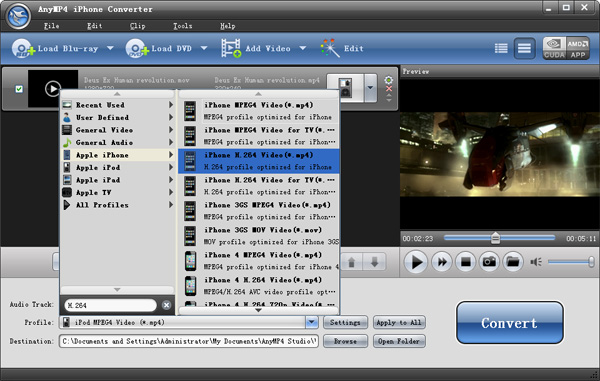This screenshot has height=381, width=600.
Task: Click Apply to All button
Action: (x=399, y=322)
